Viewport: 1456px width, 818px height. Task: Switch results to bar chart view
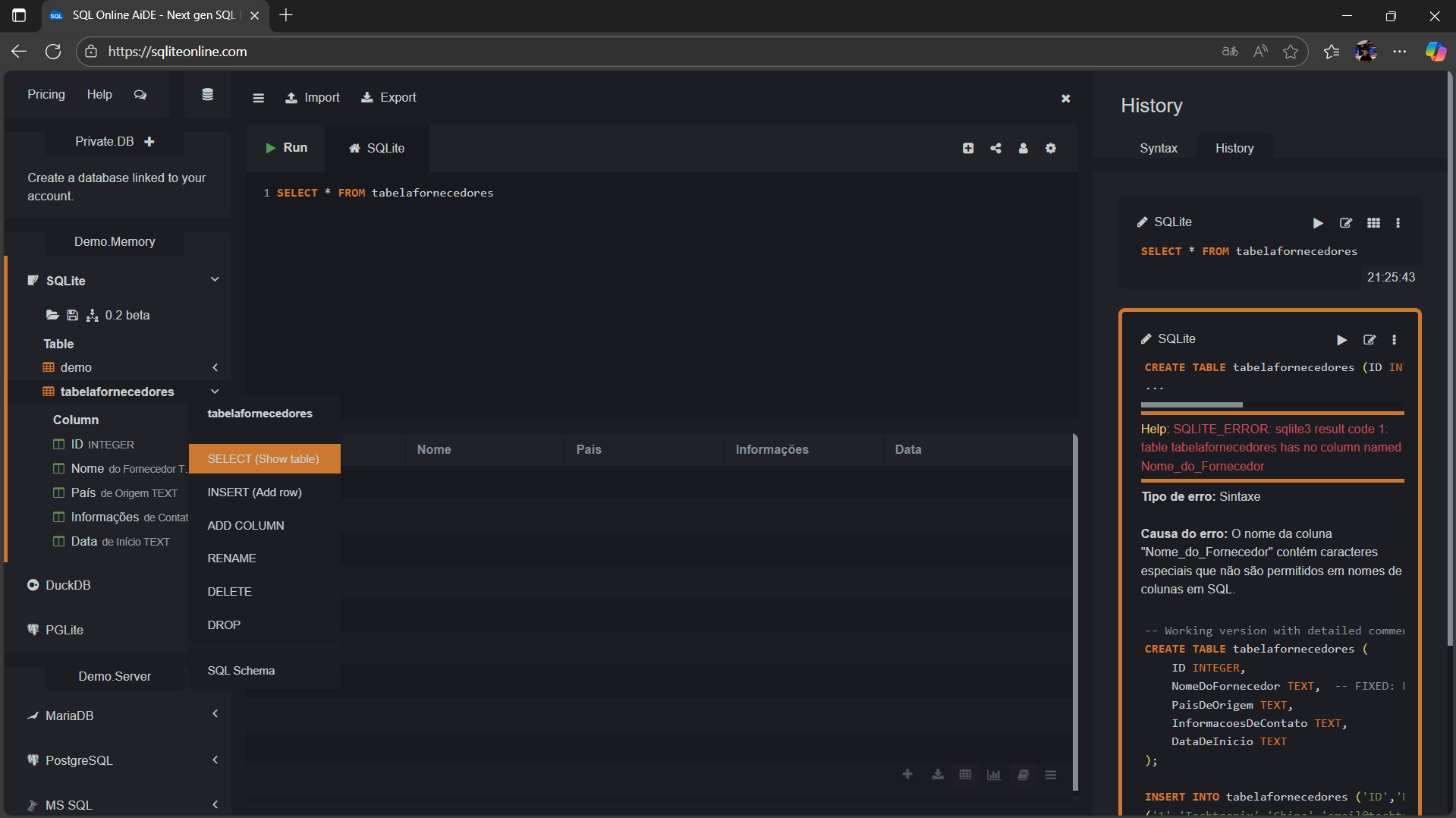pos(994,775)
